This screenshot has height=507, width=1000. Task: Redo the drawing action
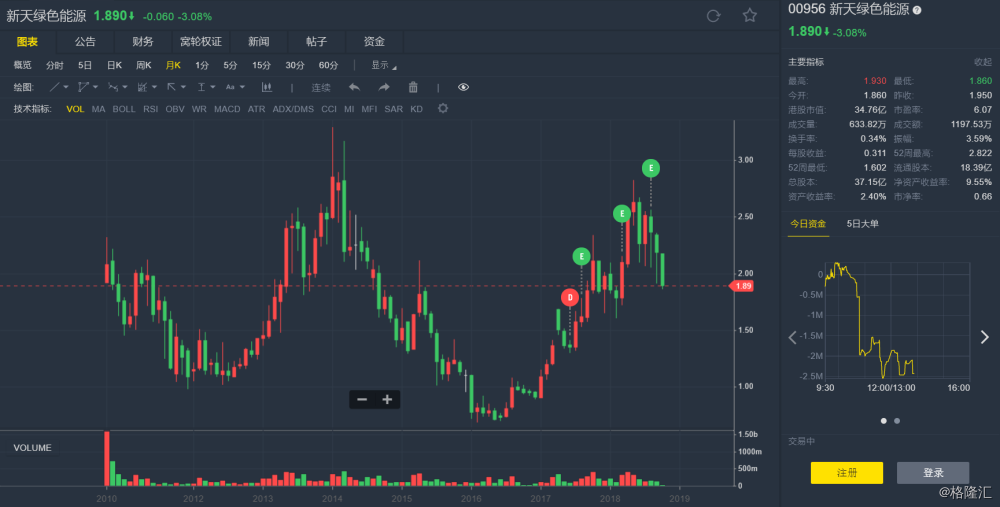coord(384,87)
